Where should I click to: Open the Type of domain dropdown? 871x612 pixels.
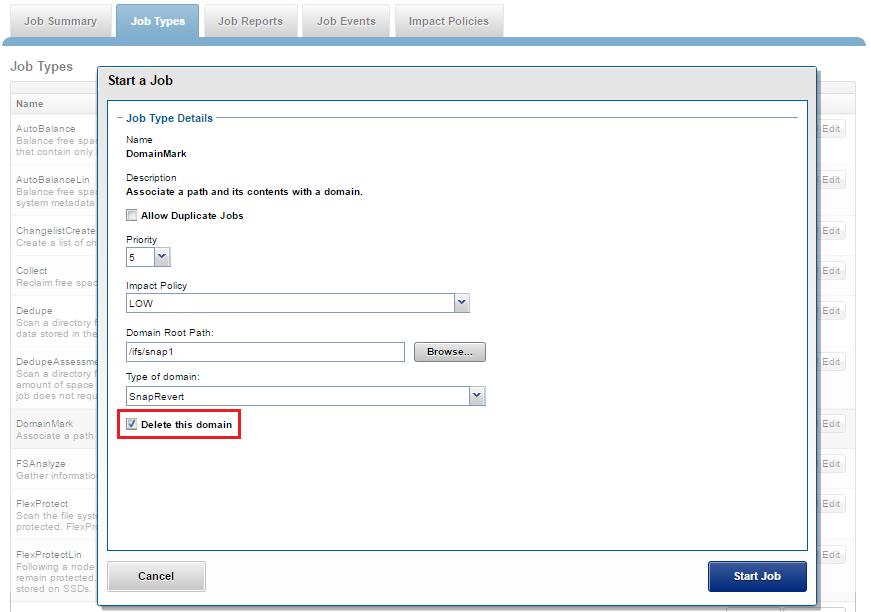477,396
